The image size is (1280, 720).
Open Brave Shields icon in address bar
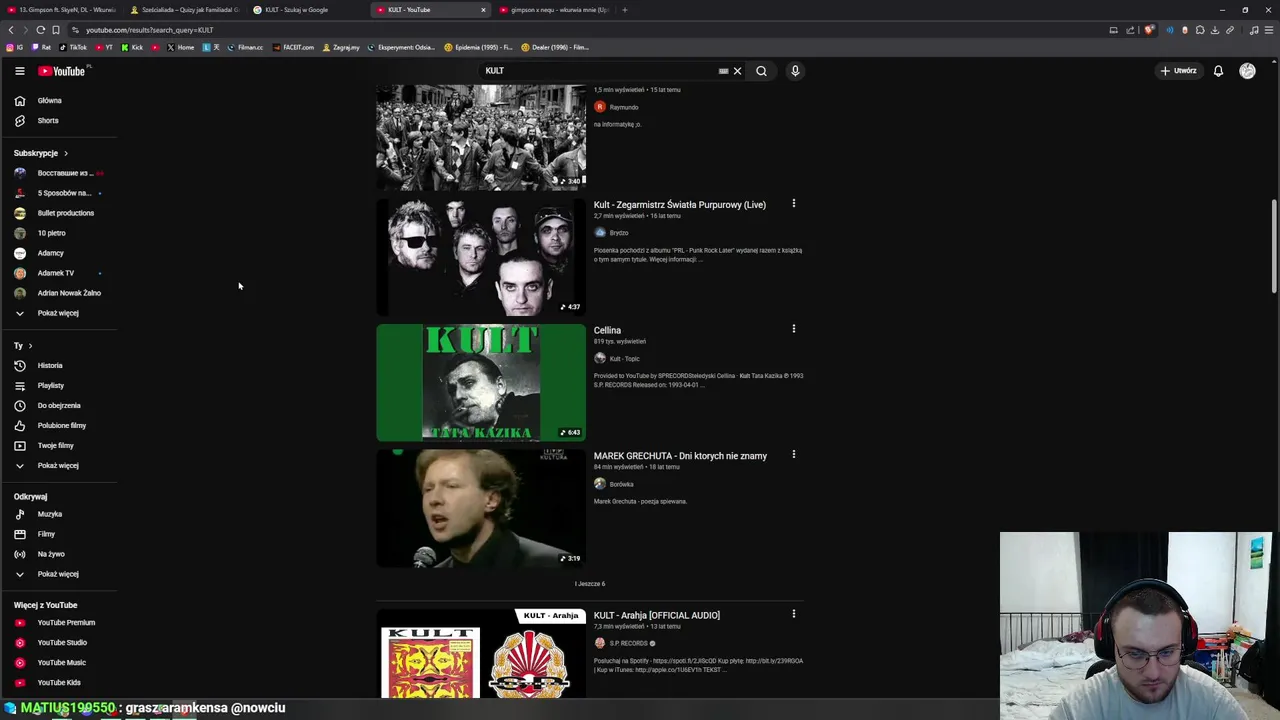(x=1148, y=30)
